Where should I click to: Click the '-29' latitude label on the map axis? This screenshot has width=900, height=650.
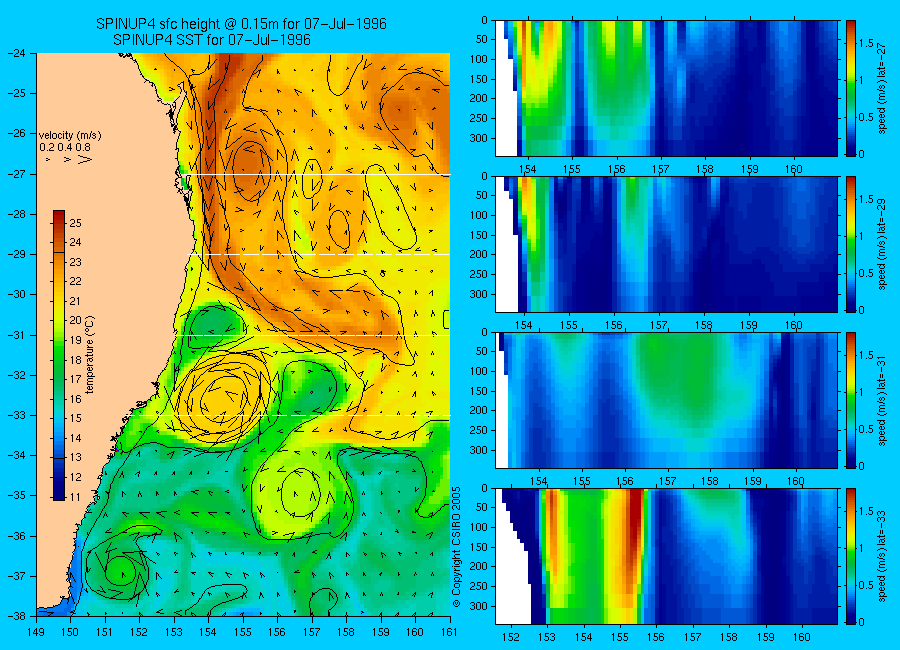click(17, 254)
